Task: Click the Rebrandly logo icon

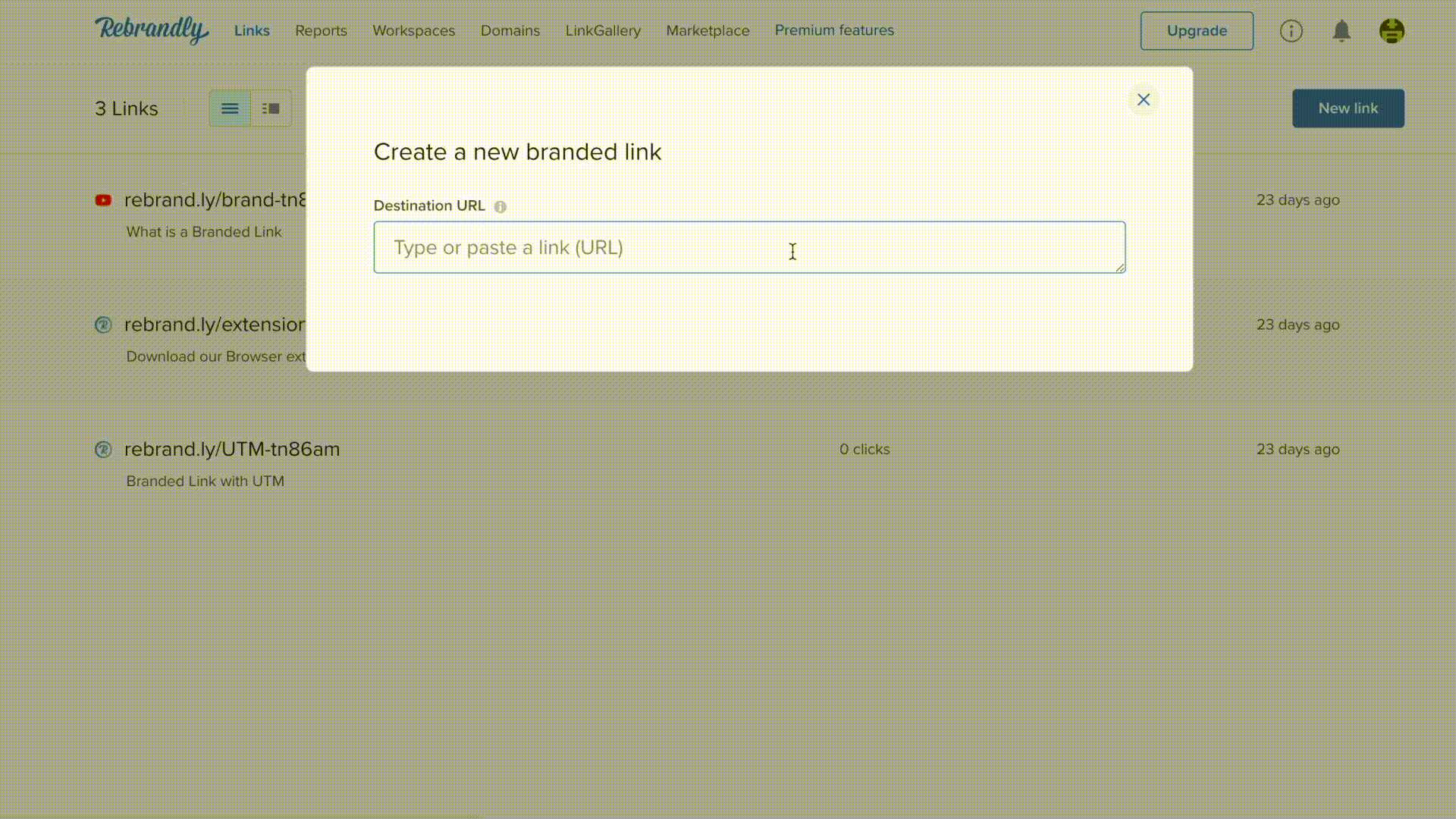Action: pos(152,29)
